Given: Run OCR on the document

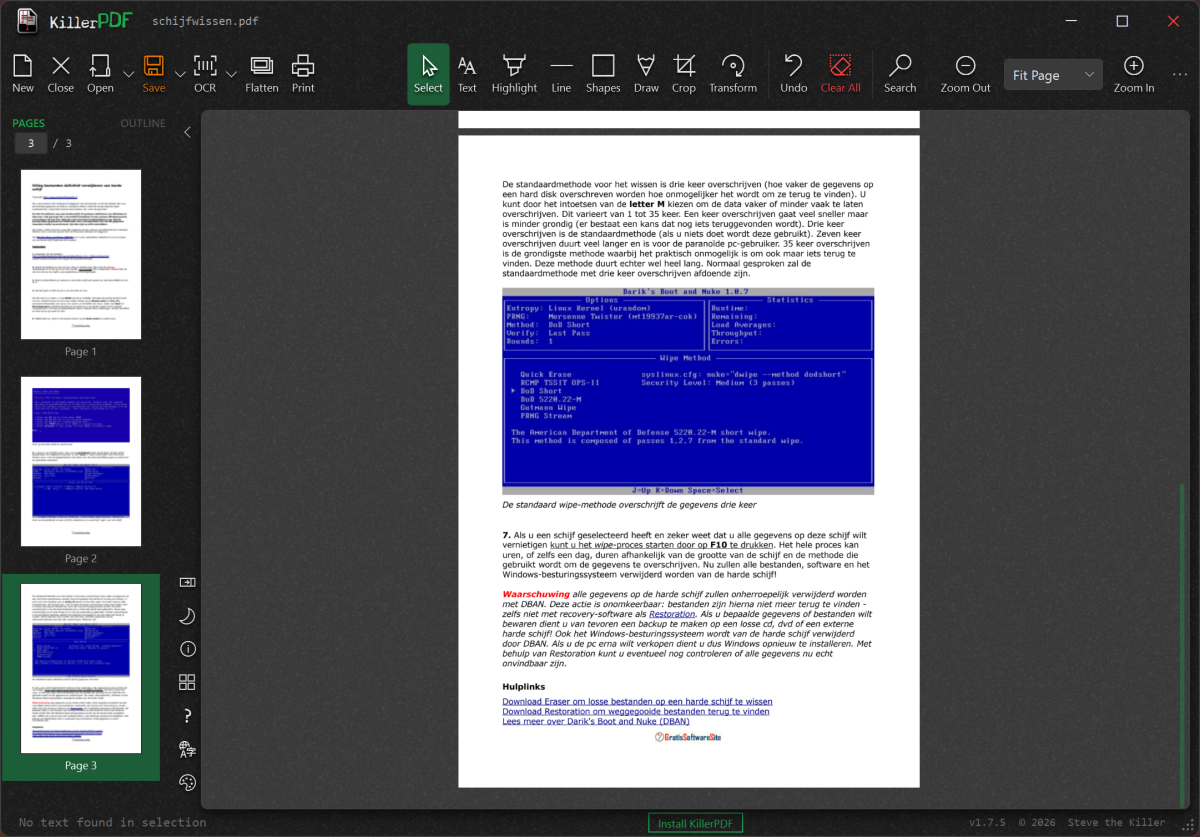Looking at the screenshot, I should pyautogui.click(x=205, y=75).
